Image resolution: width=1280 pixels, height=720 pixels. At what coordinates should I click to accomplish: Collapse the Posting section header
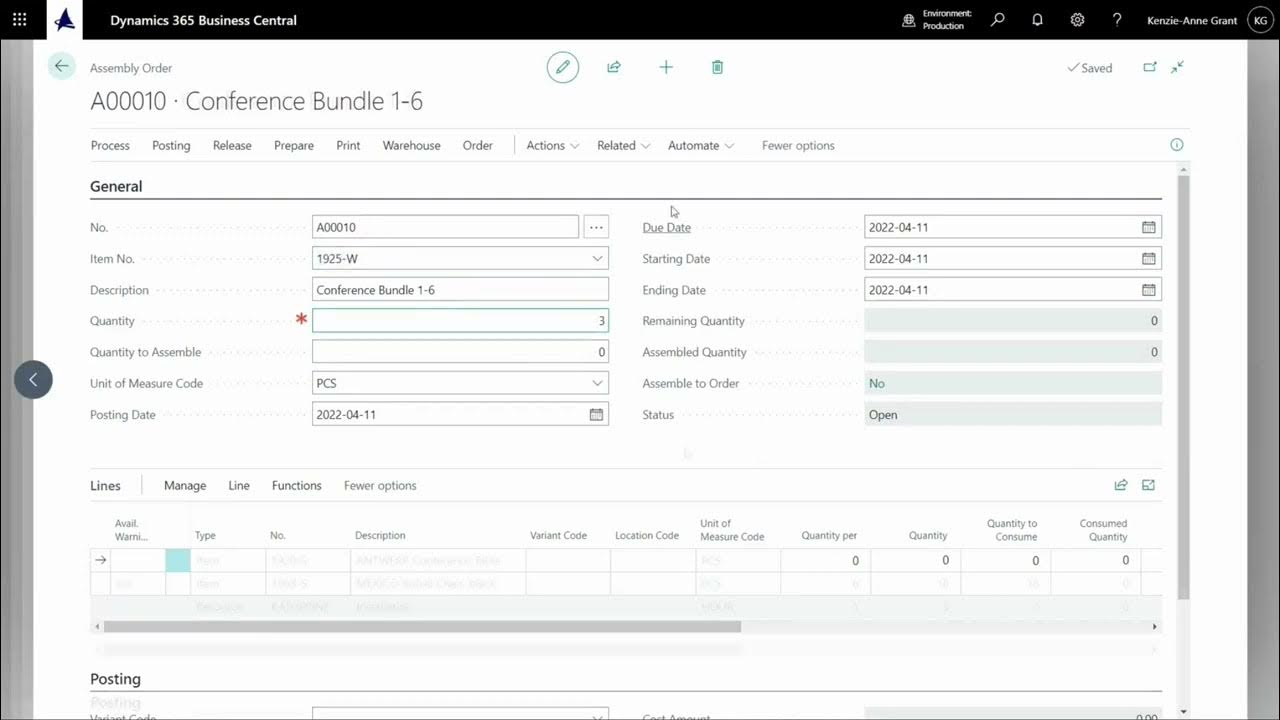tap(115, 679)
